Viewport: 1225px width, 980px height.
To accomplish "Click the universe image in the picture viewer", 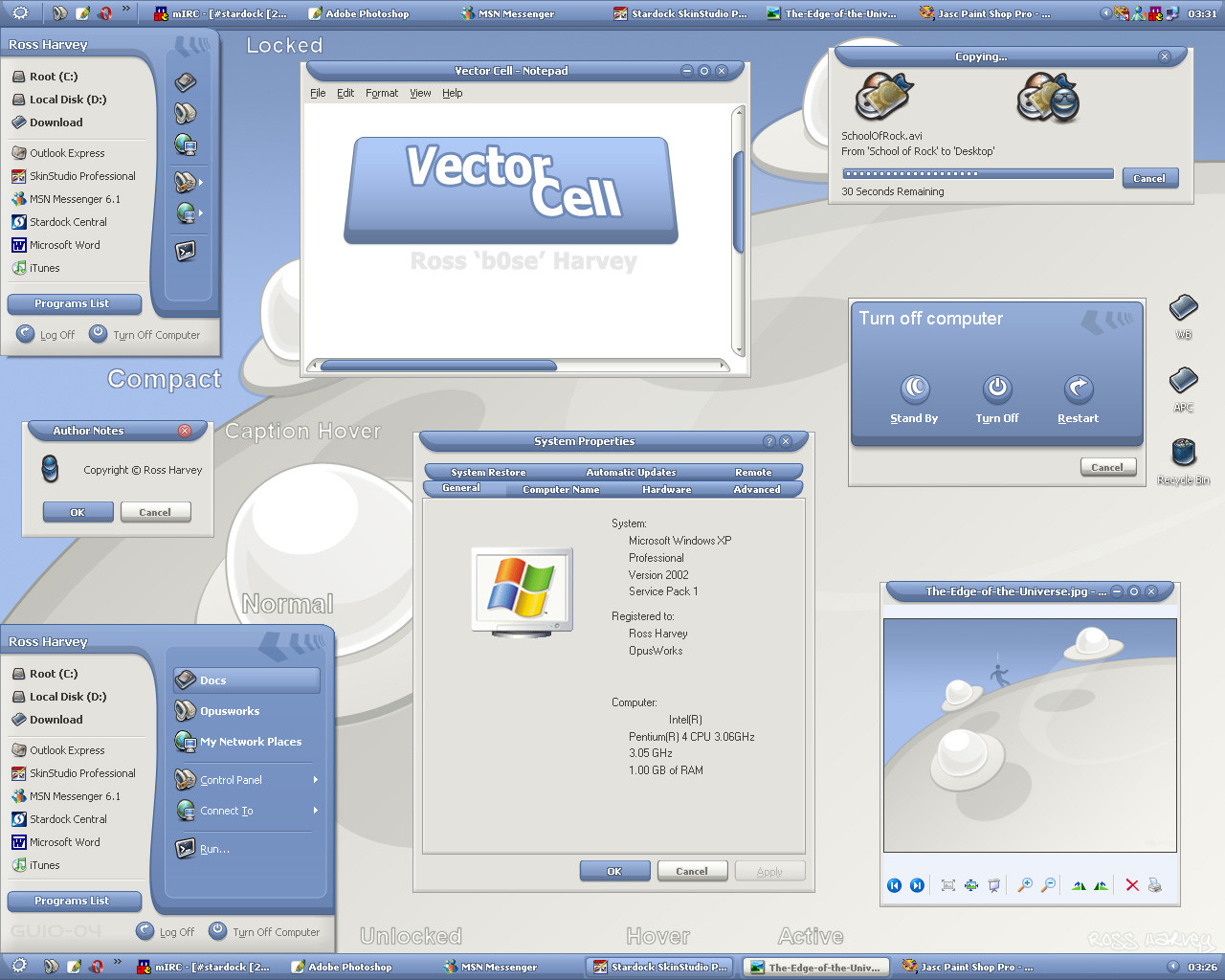I will pos(1030,735).
